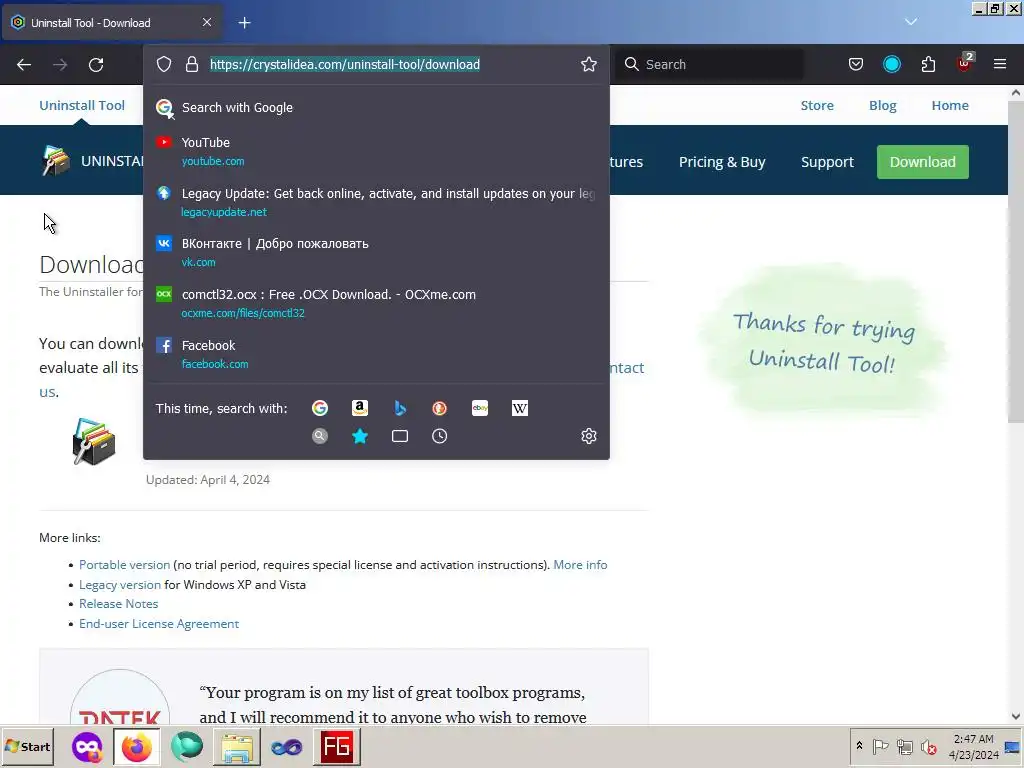The height and width of the screenshot is (768, 1024).
Task: Click the network tray icon
Action: pos(904,746)
